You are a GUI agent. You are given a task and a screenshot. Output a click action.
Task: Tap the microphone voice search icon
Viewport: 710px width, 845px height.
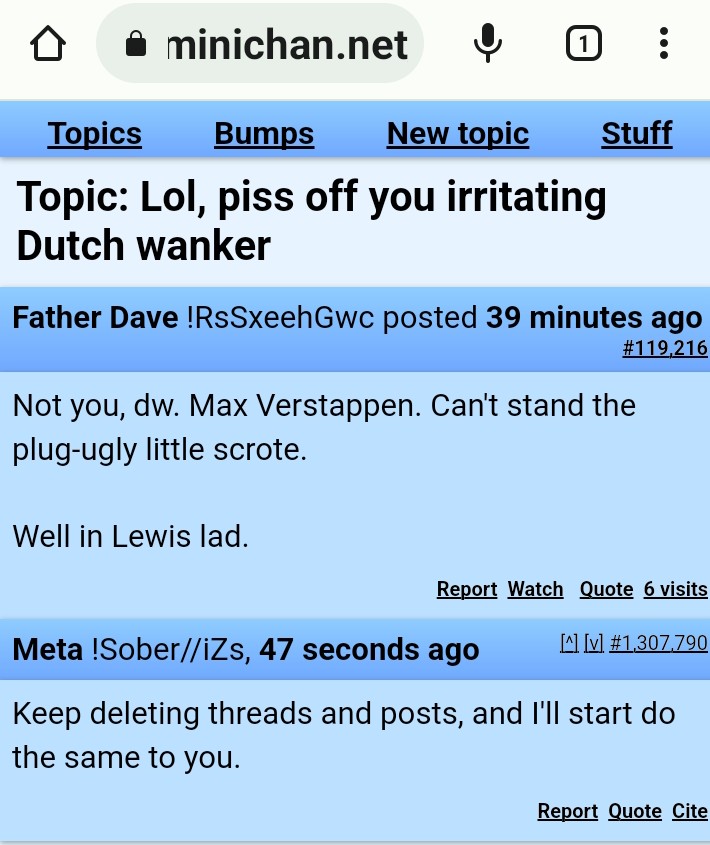pos(488,43)
